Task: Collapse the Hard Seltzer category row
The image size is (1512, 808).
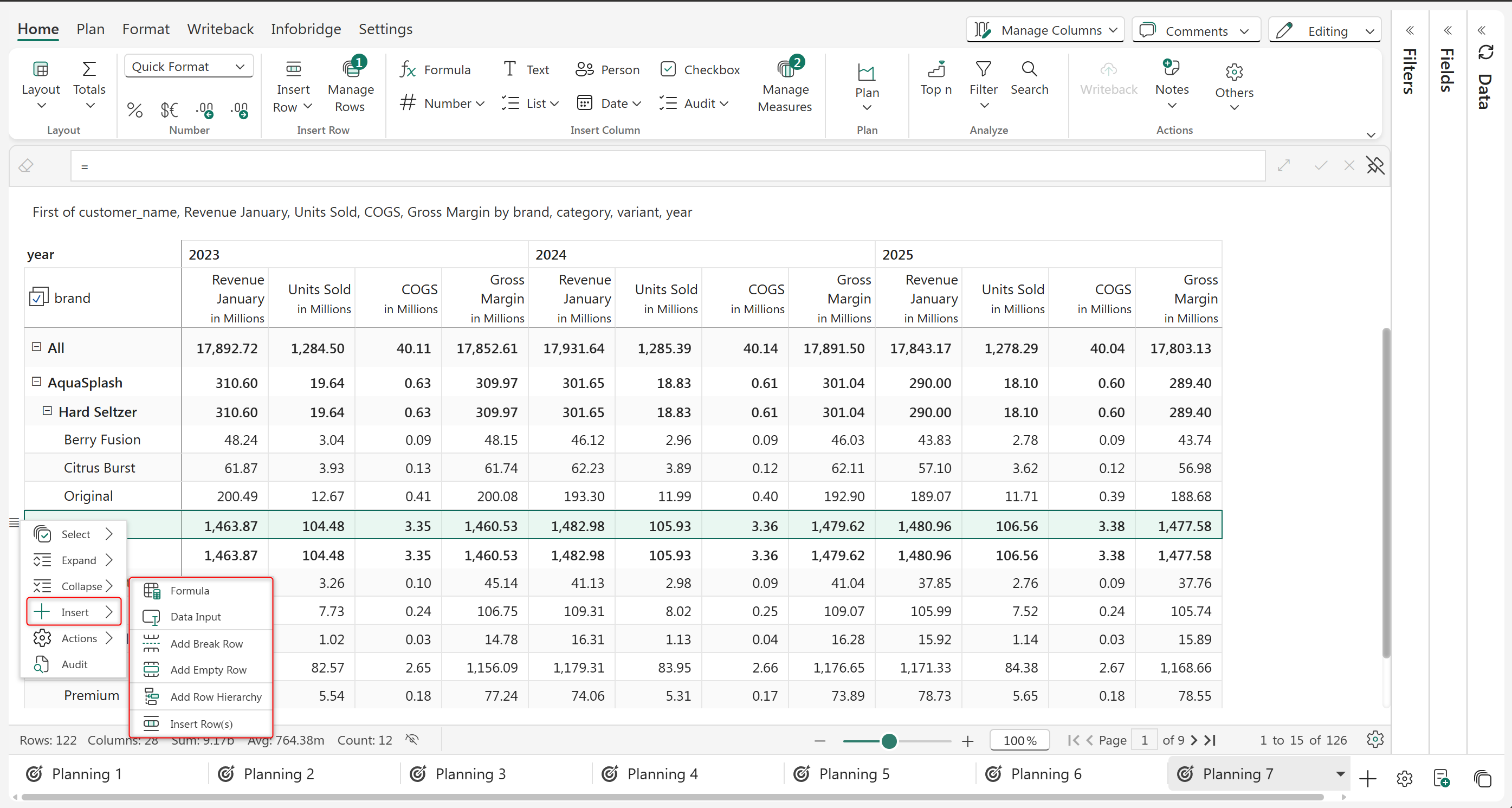Action: (48, 411)
